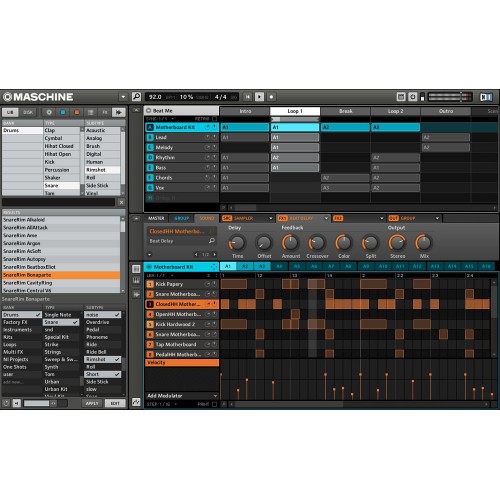Viewport: 500px width, 500px height.
Task: Click the Beat Delay preset magnifier icon
Action: [x=211, y=241]
